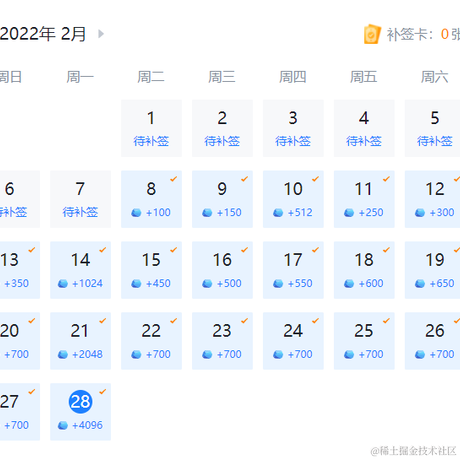This screenshot has width=460, height=460.
Task: Click the ore icon beside +550
Action: click(x=278, y=284)
